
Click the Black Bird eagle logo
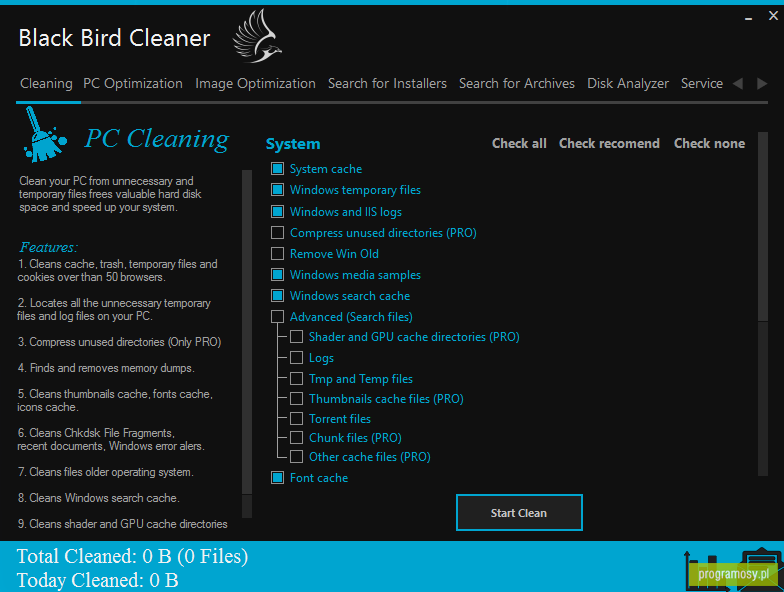point(257,36)
